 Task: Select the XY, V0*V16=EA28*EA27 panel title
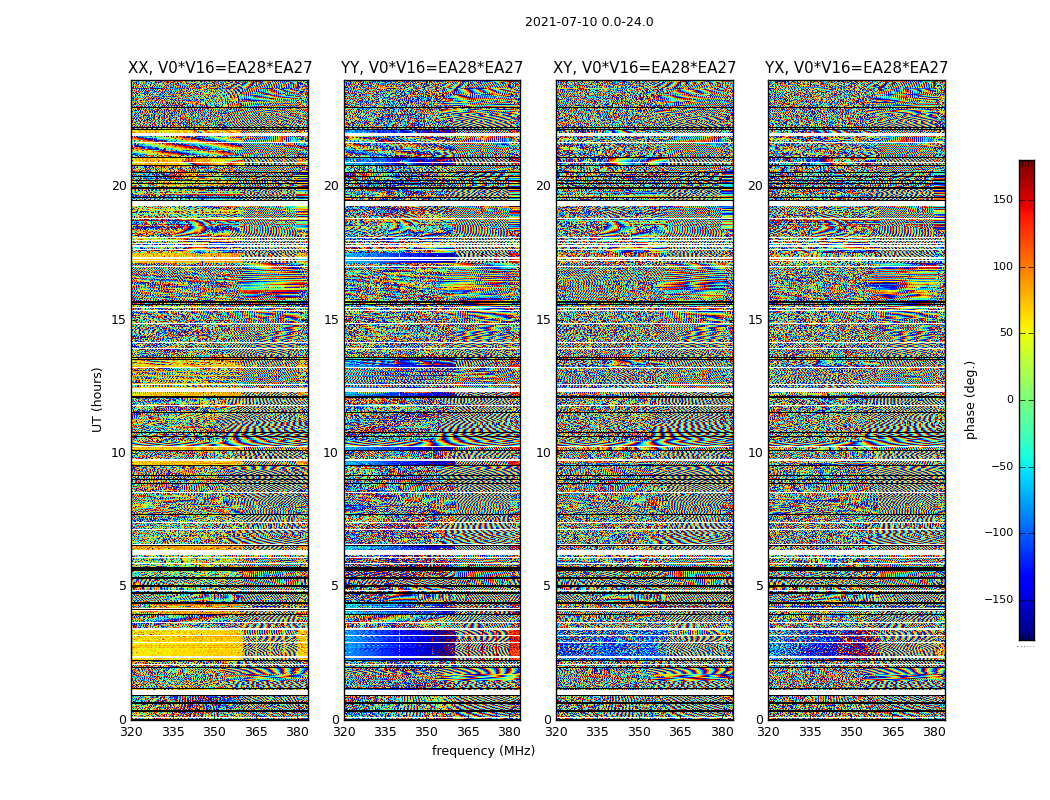pyautogui.click(x=644, y=68)
